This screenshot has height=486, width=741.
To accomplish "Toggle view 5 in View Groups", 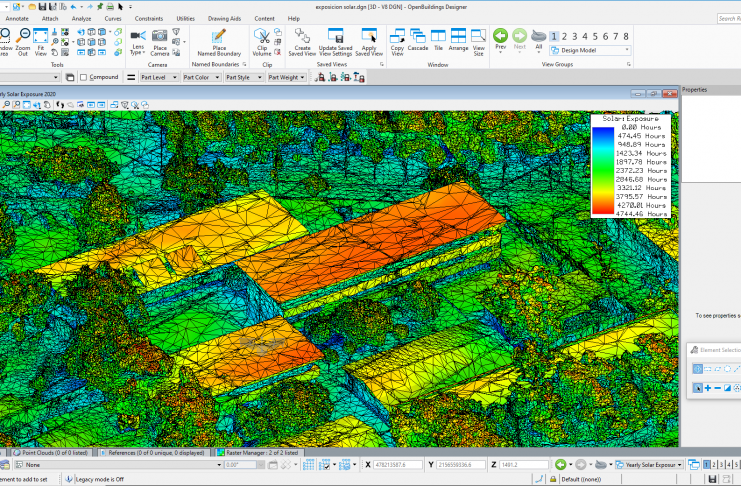I will click(x=596, y=36).
